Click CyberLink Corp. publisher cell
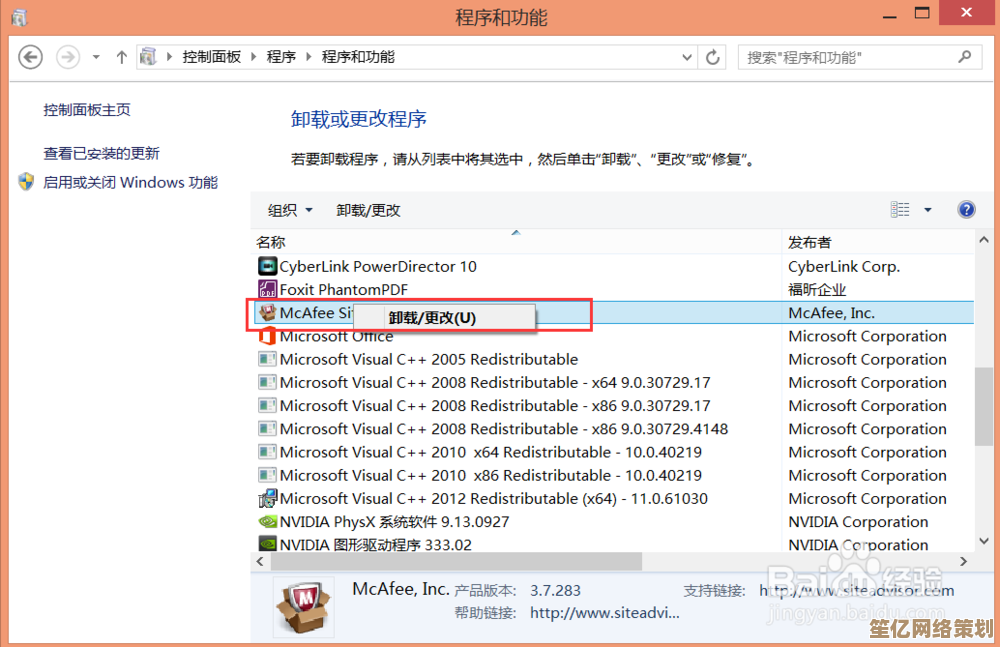The height and width of the screenshot is (647, 1000). tap(844, 266)
